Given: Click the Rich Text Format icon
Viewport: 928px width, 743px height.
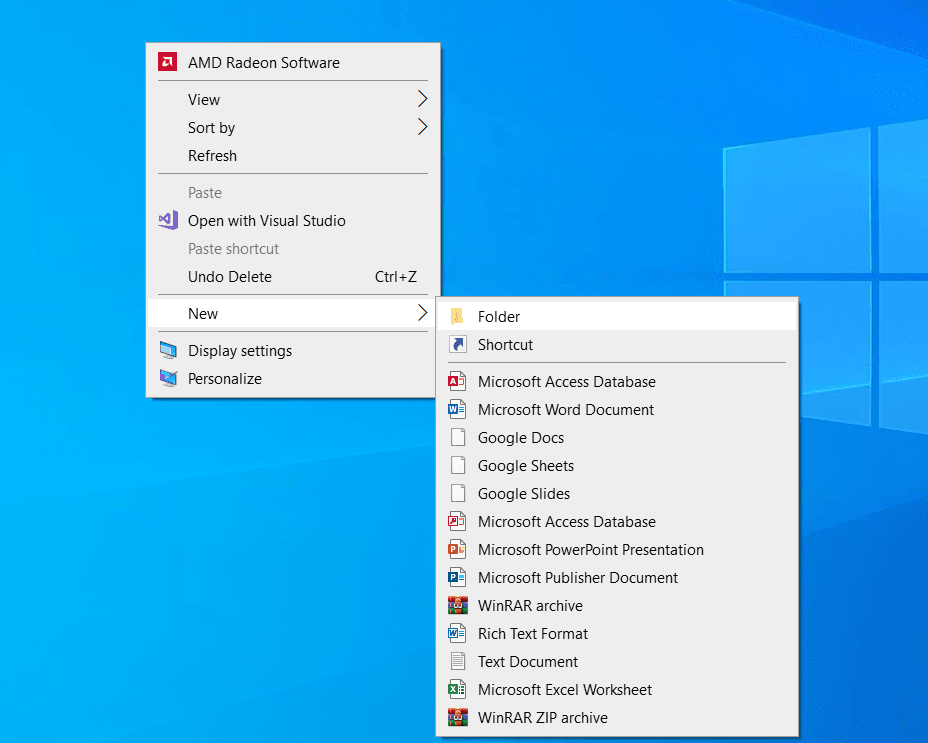Looking at the screenshot, I should 457,633.
